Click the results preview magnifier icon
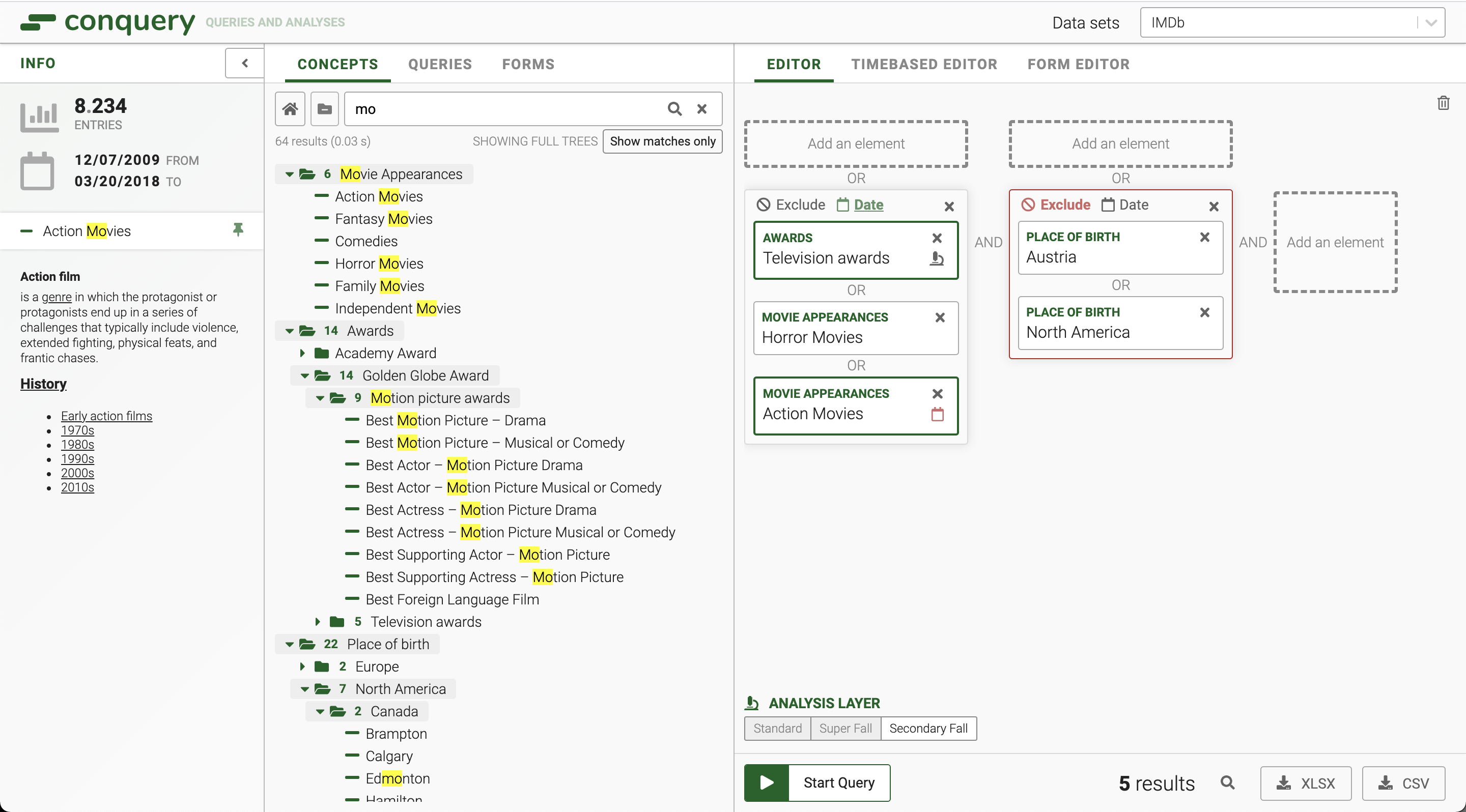The image size is (1466, 812). pos(1228,783)
